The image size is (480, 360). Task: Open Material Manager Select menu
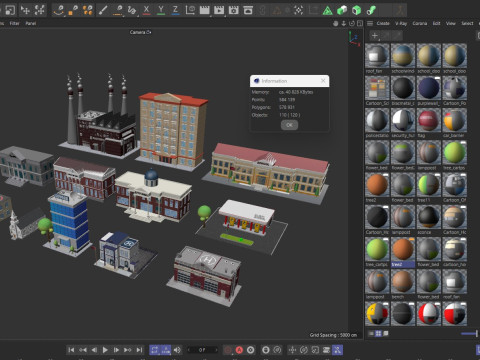tap(467, 23)
